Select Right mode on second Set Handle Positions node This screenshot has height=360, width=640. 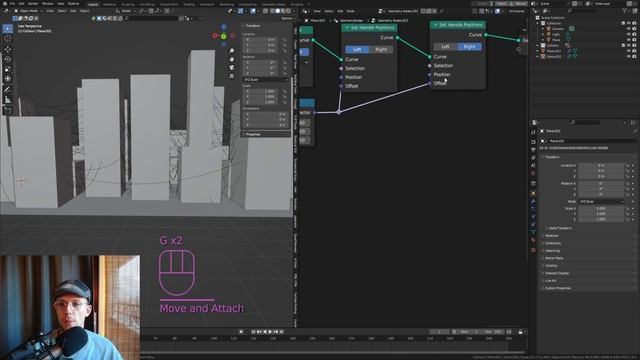point(469,47)
